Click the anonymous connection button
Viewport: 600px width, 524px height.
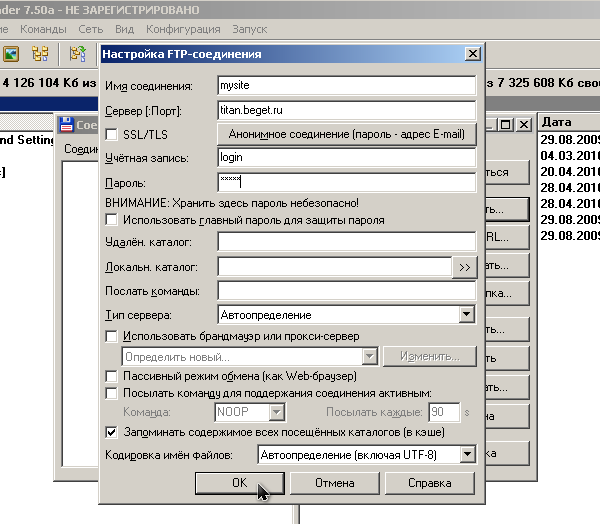click(x=346, y=133)
